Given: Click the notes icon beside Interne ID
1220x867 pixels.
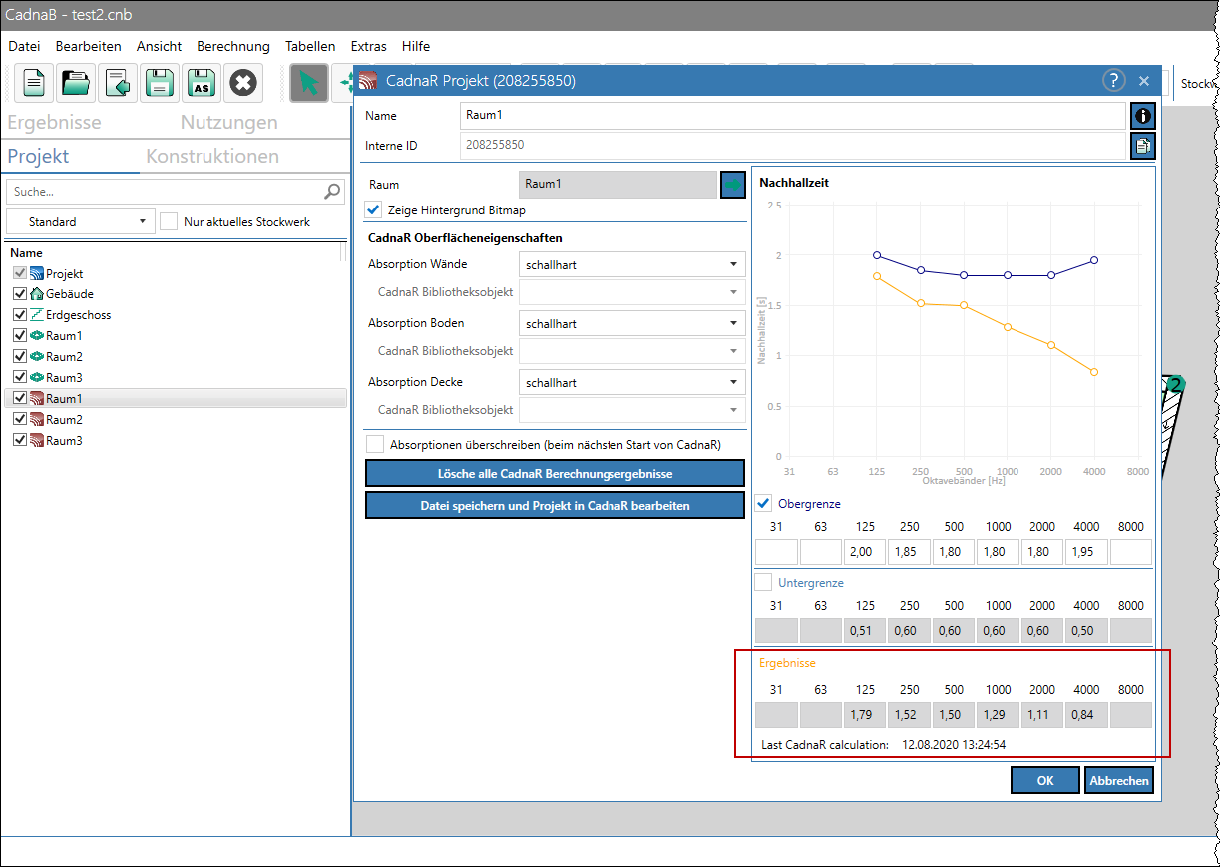Looking at the screenshot, I should 1143,146.
